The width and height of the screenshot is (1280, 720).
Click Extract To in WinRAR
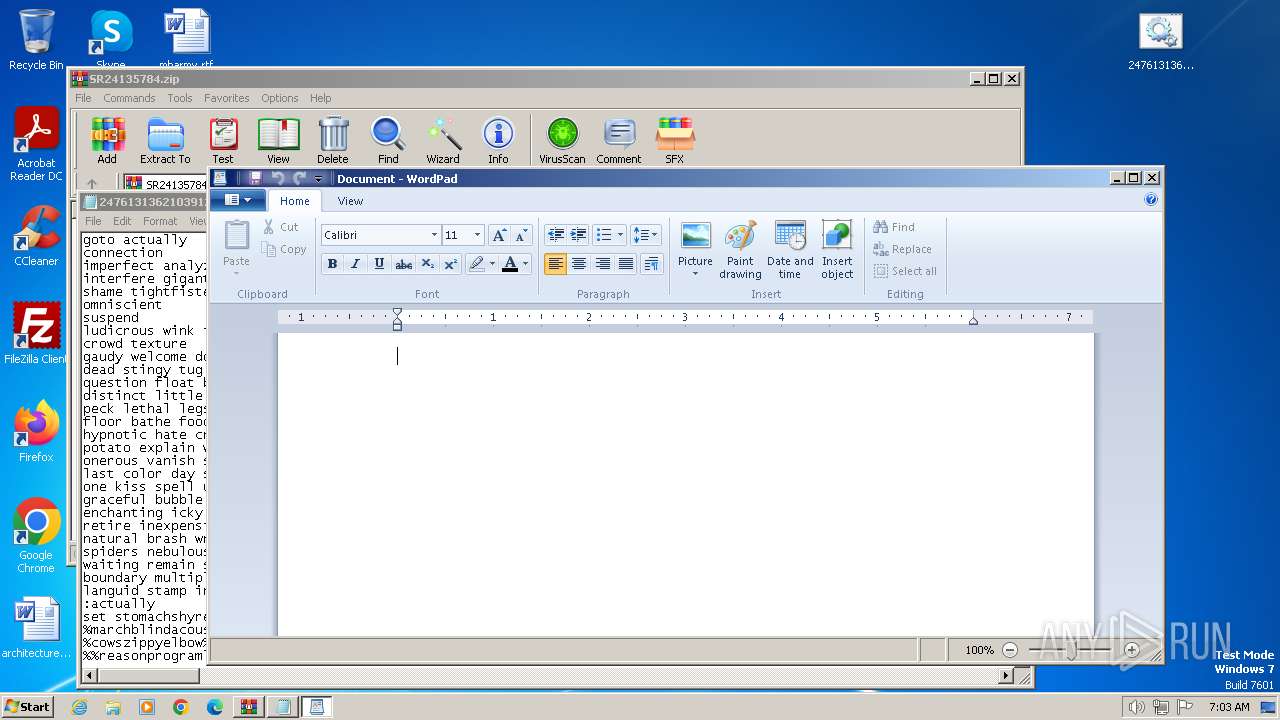tap(165, 140)
